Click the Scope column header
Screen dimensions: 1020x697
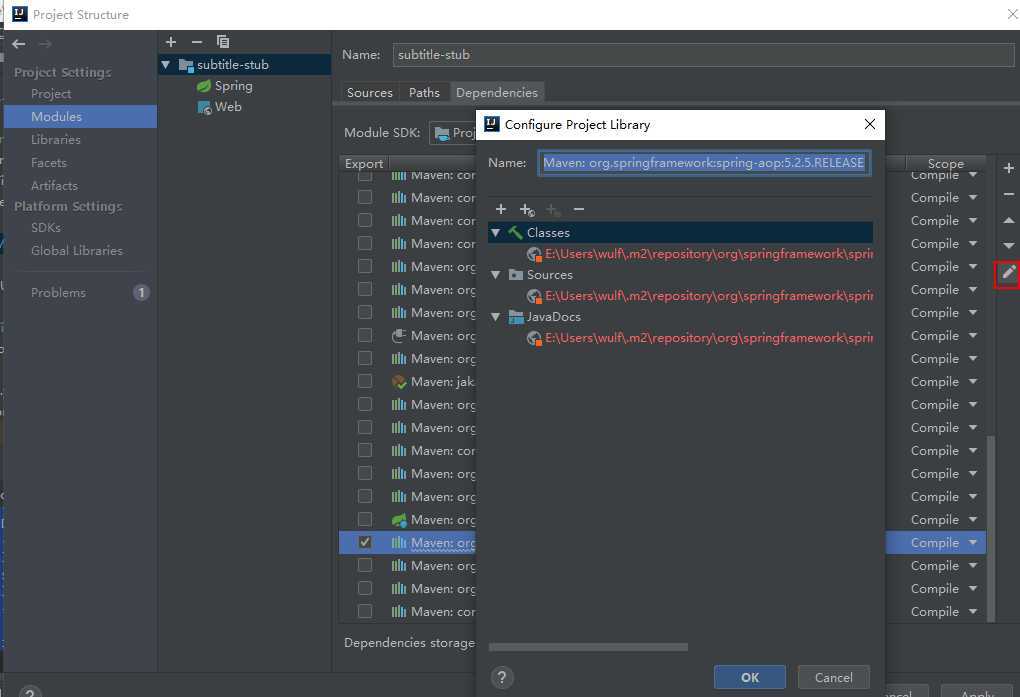(945, 163)
